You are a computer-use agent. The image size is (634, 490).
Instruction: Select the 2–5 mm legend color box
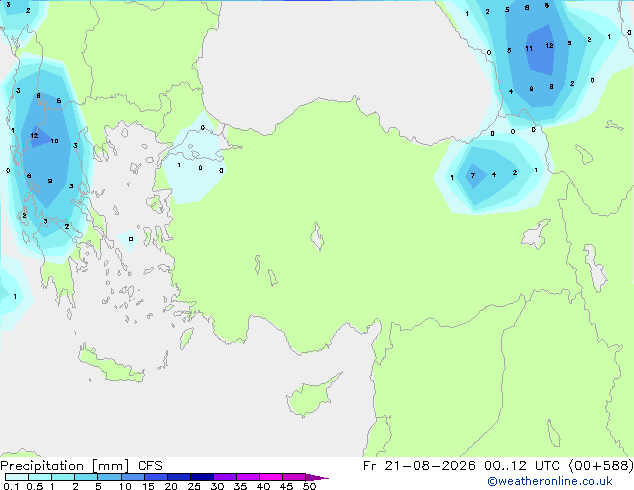86,477
